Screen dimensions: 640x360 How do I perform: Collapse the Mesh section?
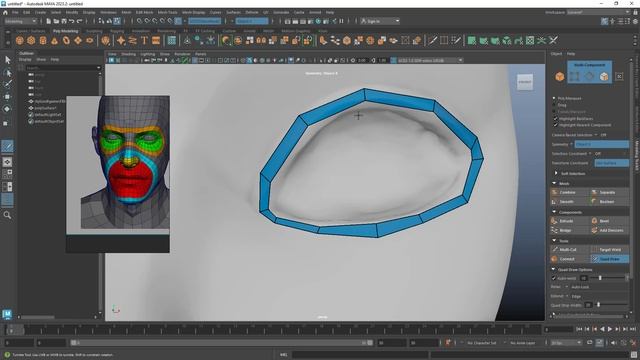tap(554, 183)
